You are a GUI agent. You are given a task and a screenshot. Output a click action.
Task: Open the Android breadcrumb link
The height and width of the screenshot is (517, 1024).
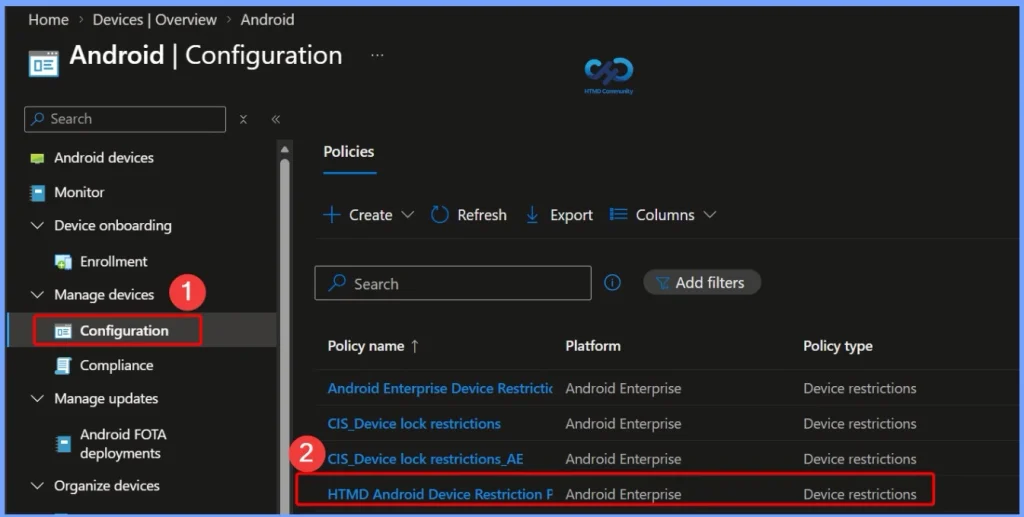[267, 20]
